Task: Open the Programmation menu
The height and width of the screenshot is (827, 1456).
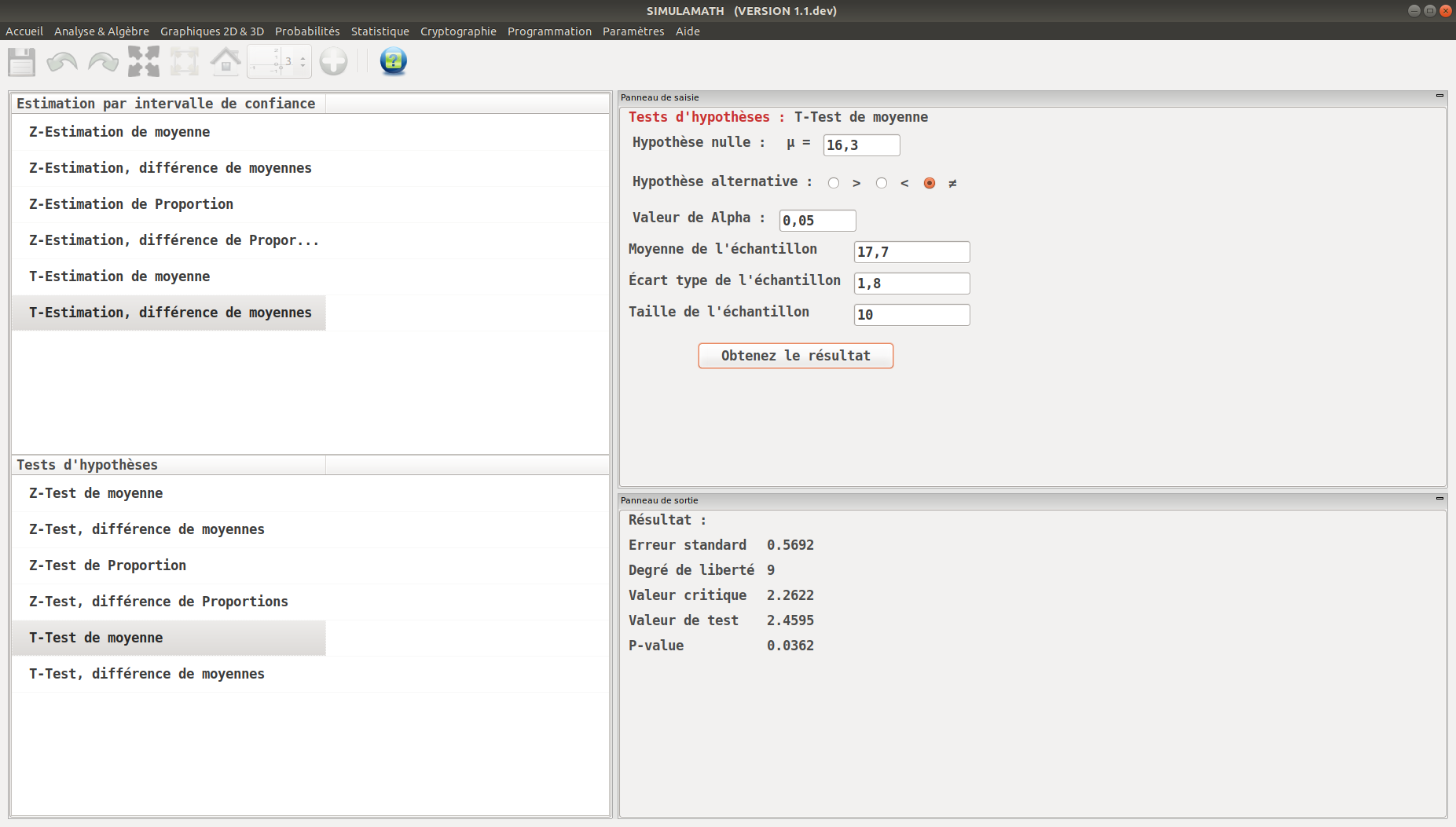Action: 549,31
